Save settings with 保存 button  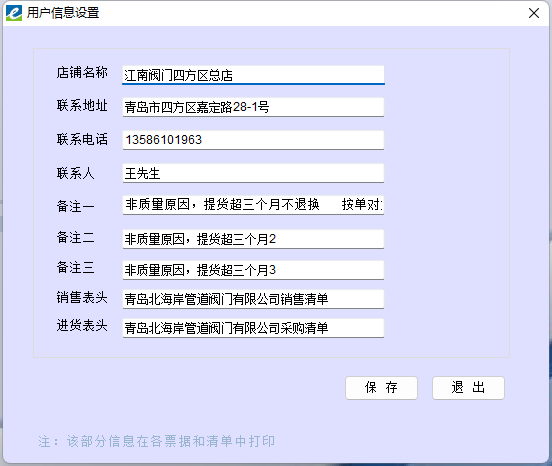point(381,388)
